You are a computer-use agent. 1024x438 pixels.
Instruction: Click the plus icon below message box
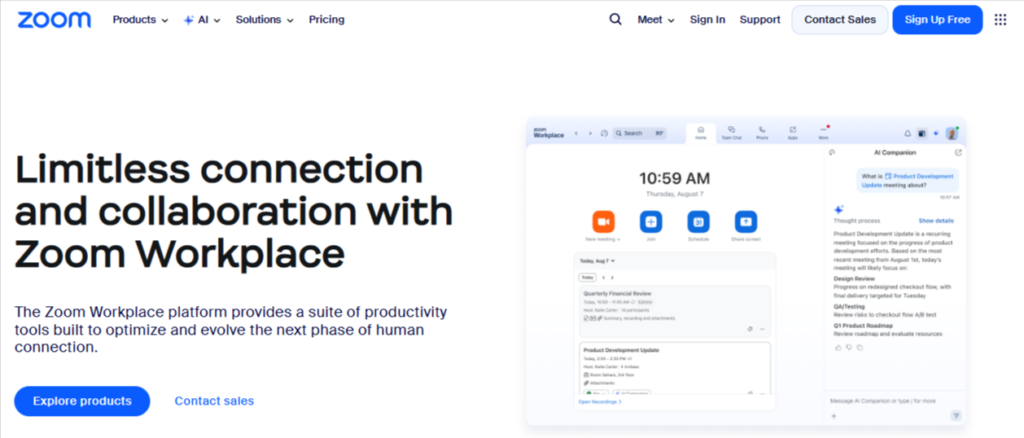pyautogui.click(x=833, y=416)
